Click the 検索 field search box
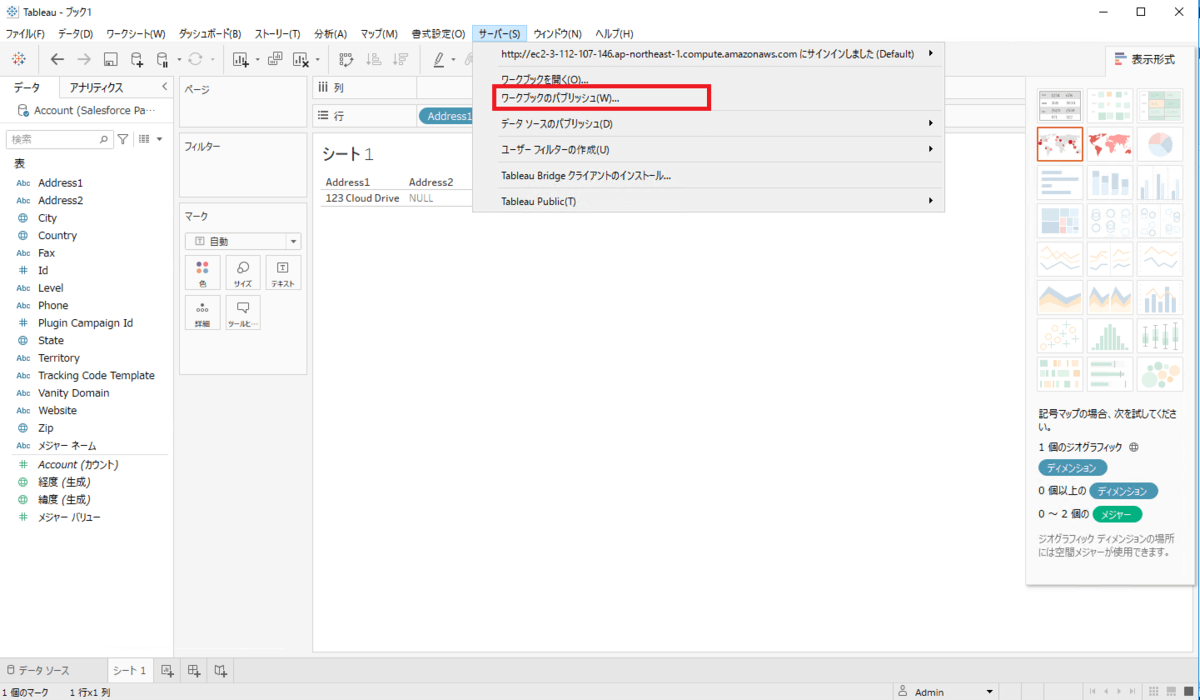The image size is (1200, 700). click(58, 139)
